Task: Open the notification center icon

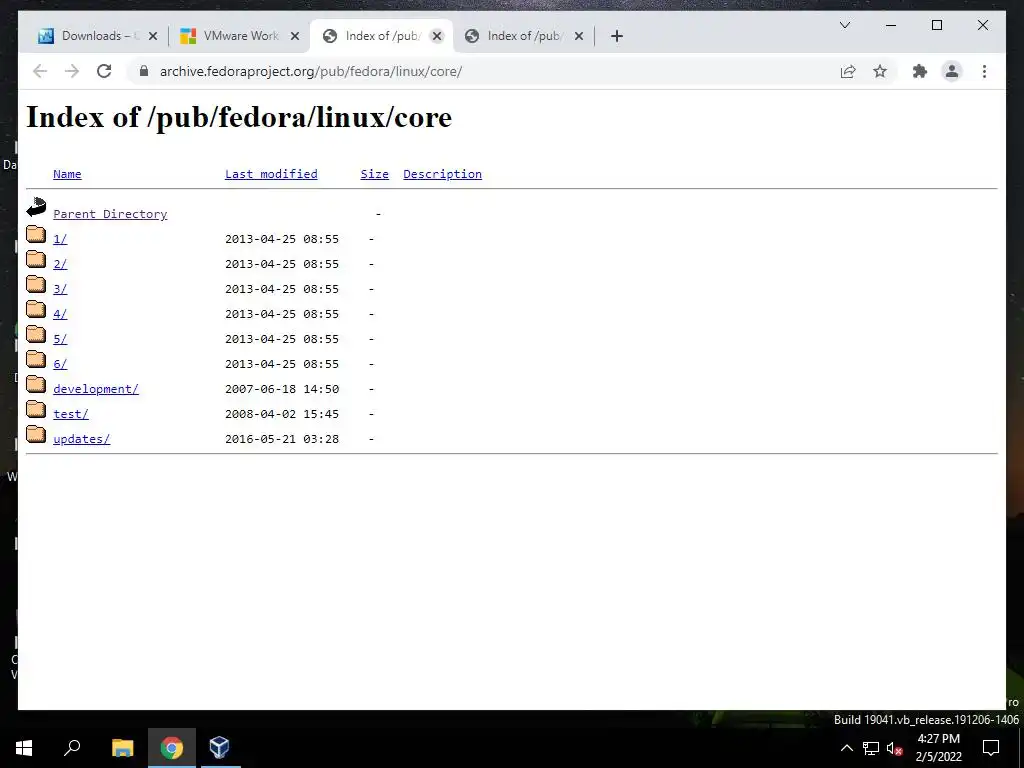Action: tap(991, 748)
